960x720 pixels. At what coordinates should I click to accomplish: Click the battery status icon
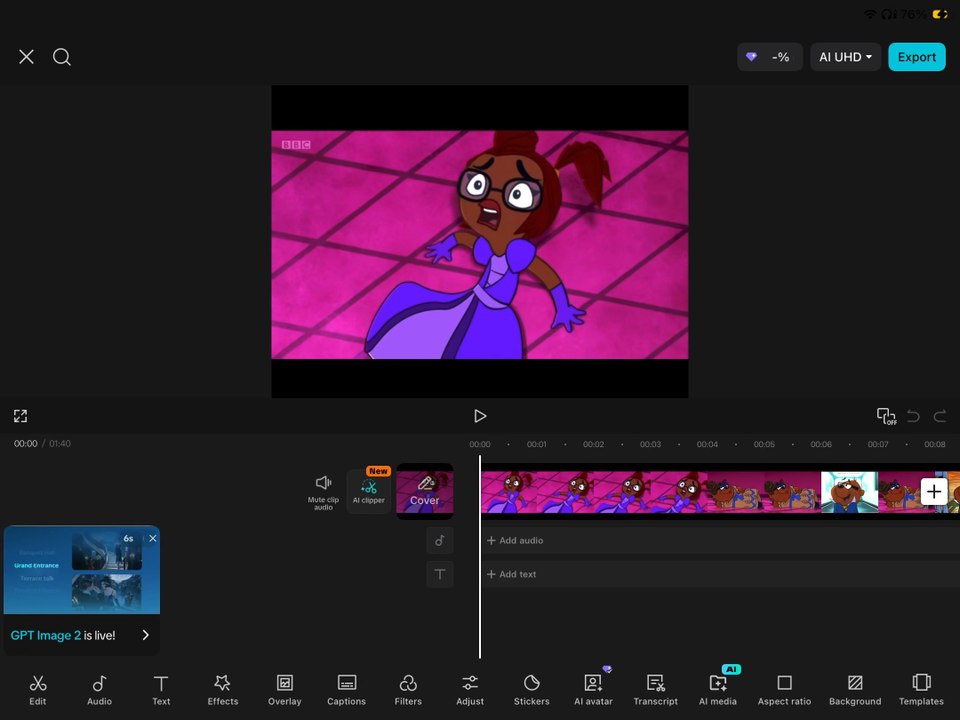[x=940, y=14]
